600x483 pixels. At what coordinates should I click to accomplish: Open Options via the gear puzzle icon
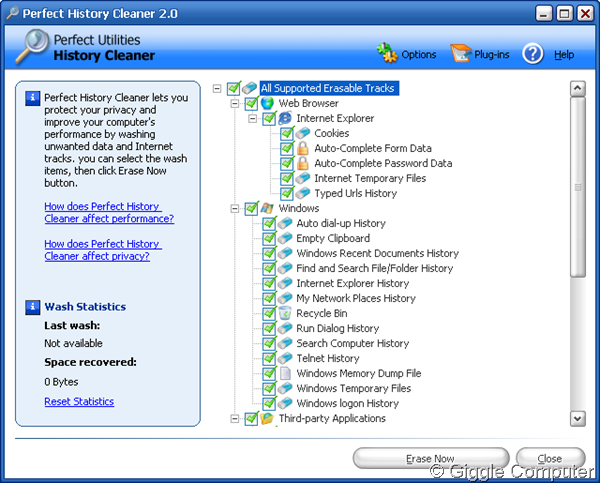coord(387,53)
